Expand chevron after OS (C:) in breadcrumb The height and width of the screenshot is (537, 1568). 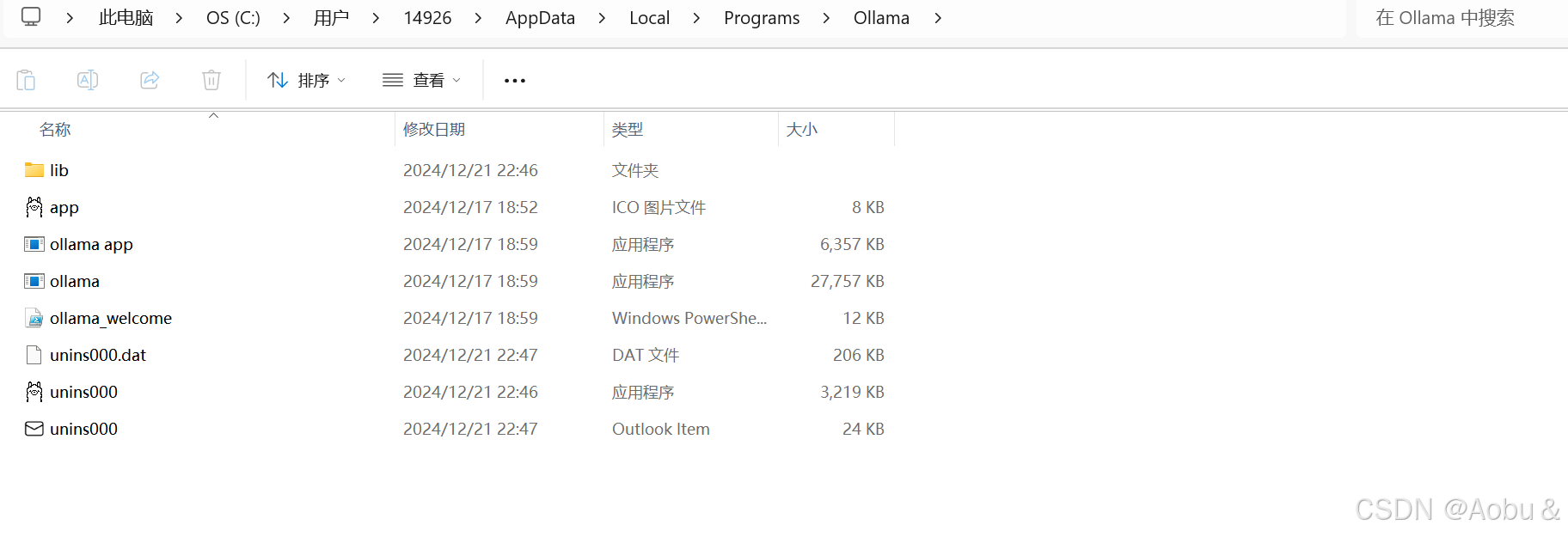pos(286,18)
